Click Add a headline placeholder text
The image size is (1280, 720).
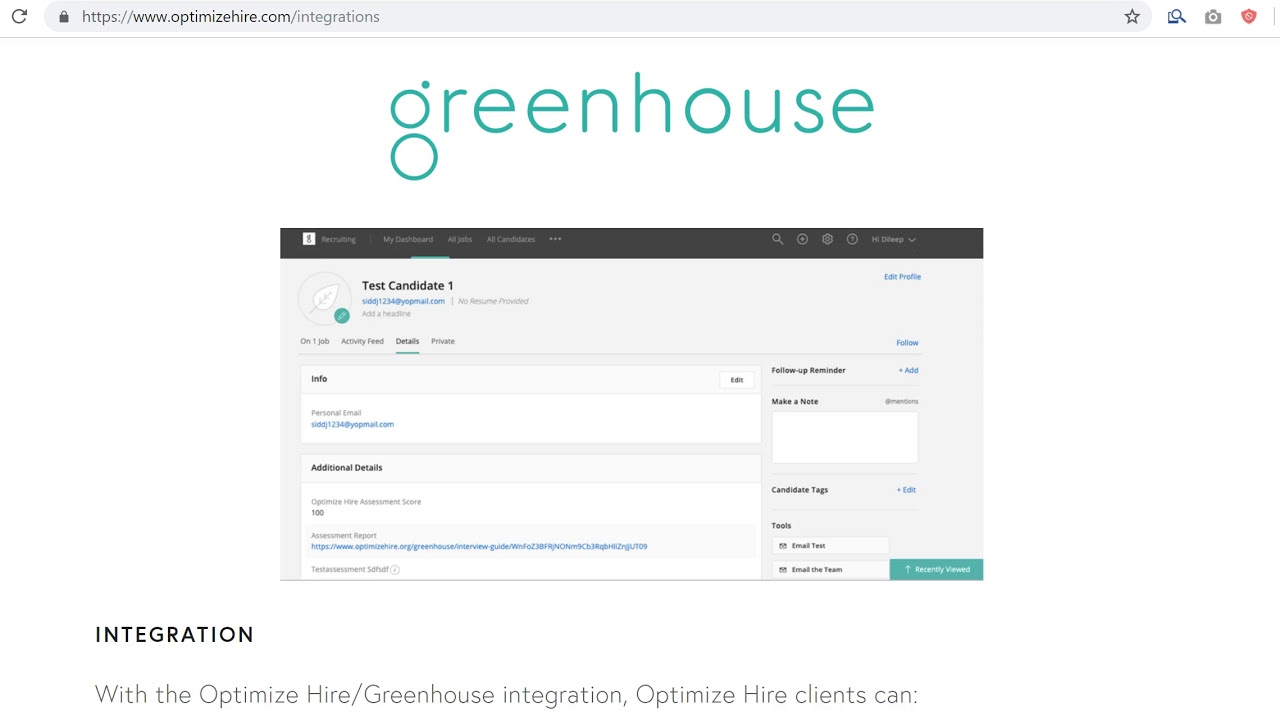(x=386, y=314)
